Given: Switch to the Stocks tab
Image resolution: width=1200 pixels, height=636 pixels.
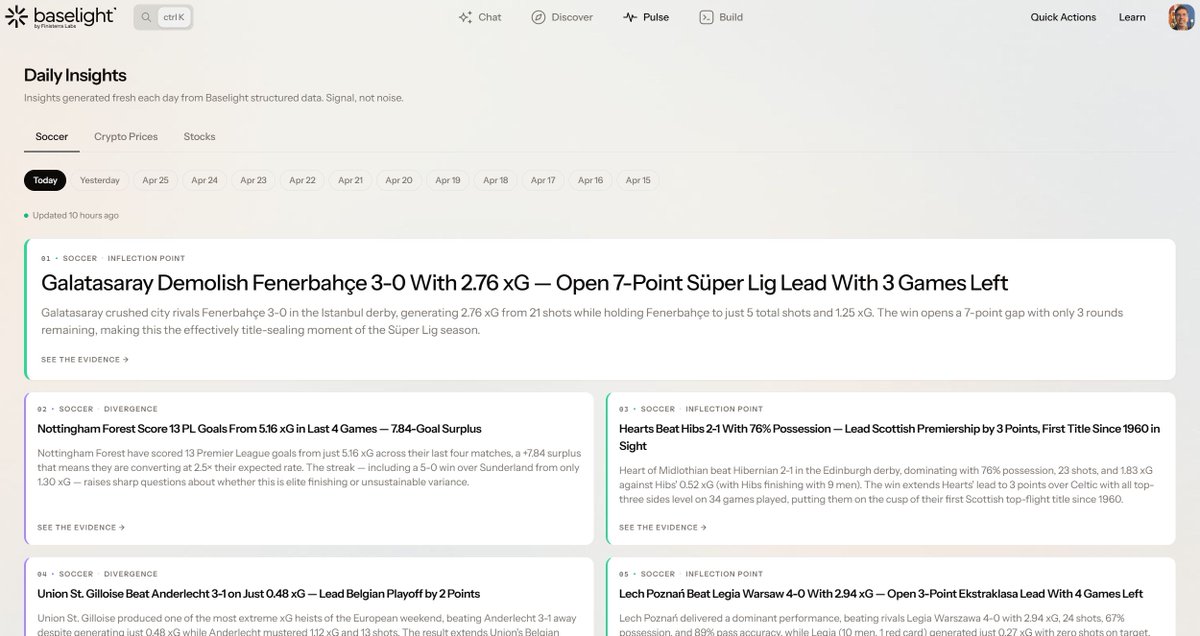Looking at the screenshot, I should pos(199,137).
